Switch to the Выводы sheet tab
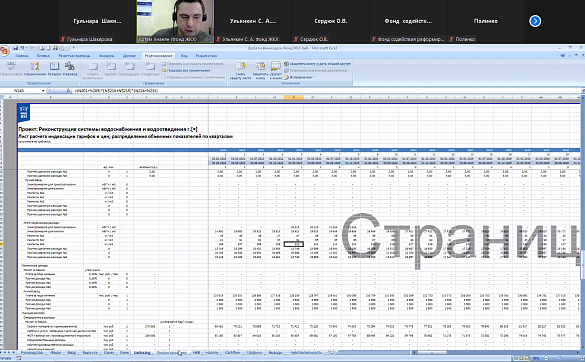Viewport: 585px width, 362px height. pyautogui.click(x=276, y=352)
